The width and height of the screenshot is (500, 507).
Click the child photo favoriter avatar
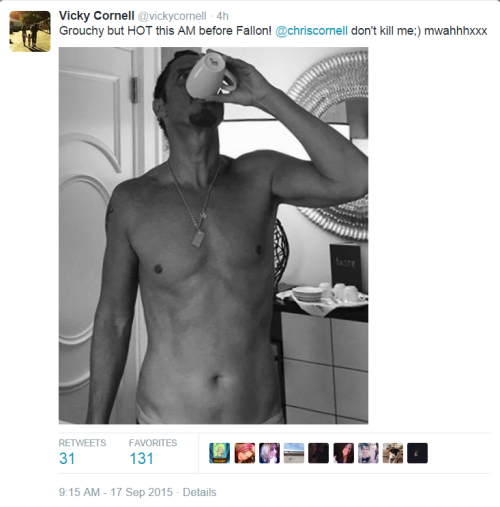point(368,453)
